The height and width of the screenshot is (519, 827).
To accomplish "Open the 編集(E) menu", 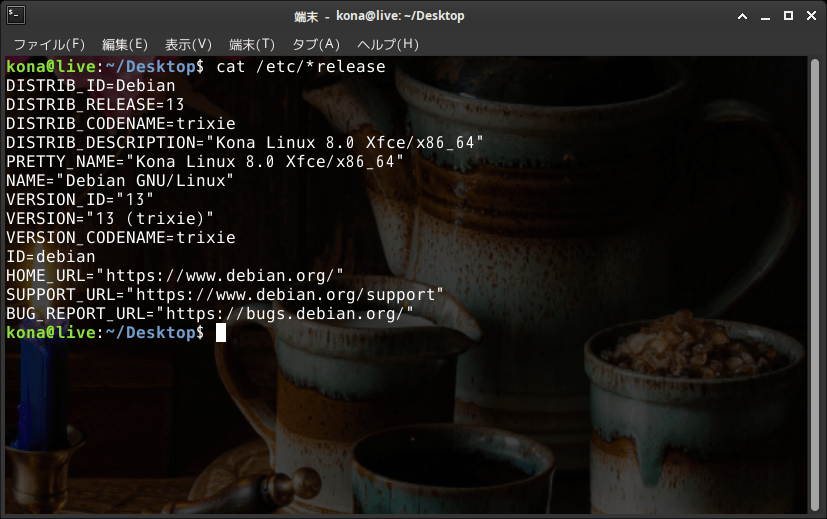I will 124,44.
